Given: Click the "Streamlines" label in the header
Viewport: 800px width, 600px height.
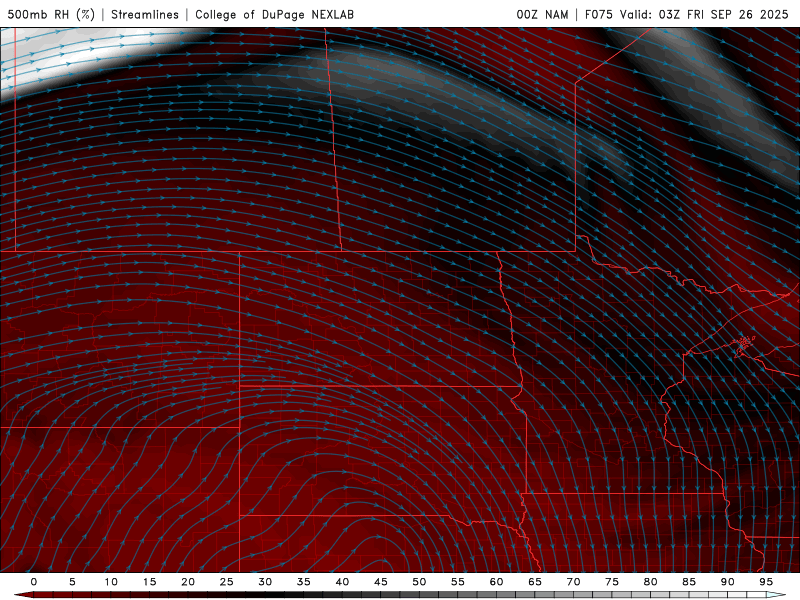Looking at the screenshot, I should pyautogui.click(x=145, y=14).
